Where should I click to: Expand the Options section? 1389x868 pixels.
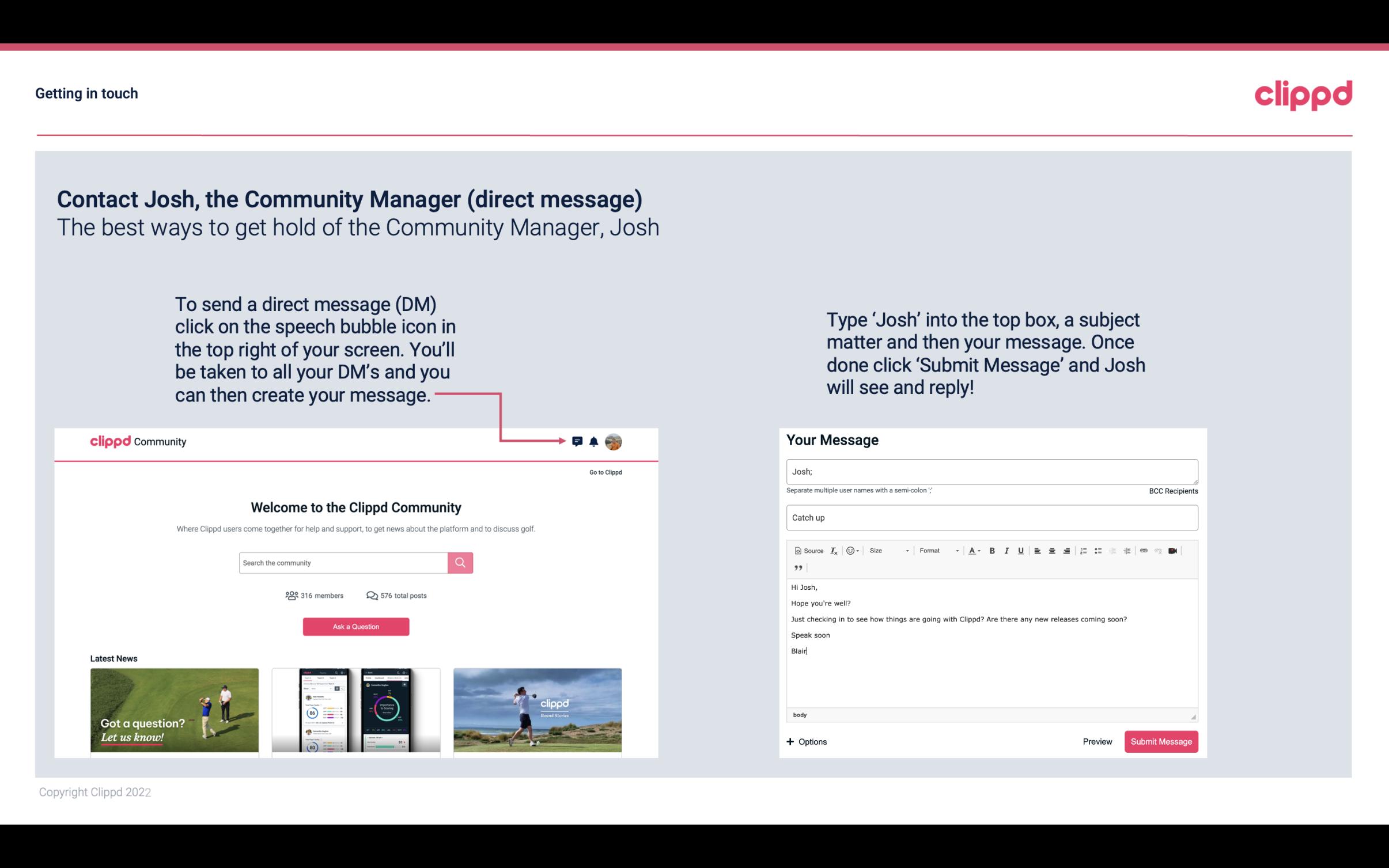tap(807, 741)
